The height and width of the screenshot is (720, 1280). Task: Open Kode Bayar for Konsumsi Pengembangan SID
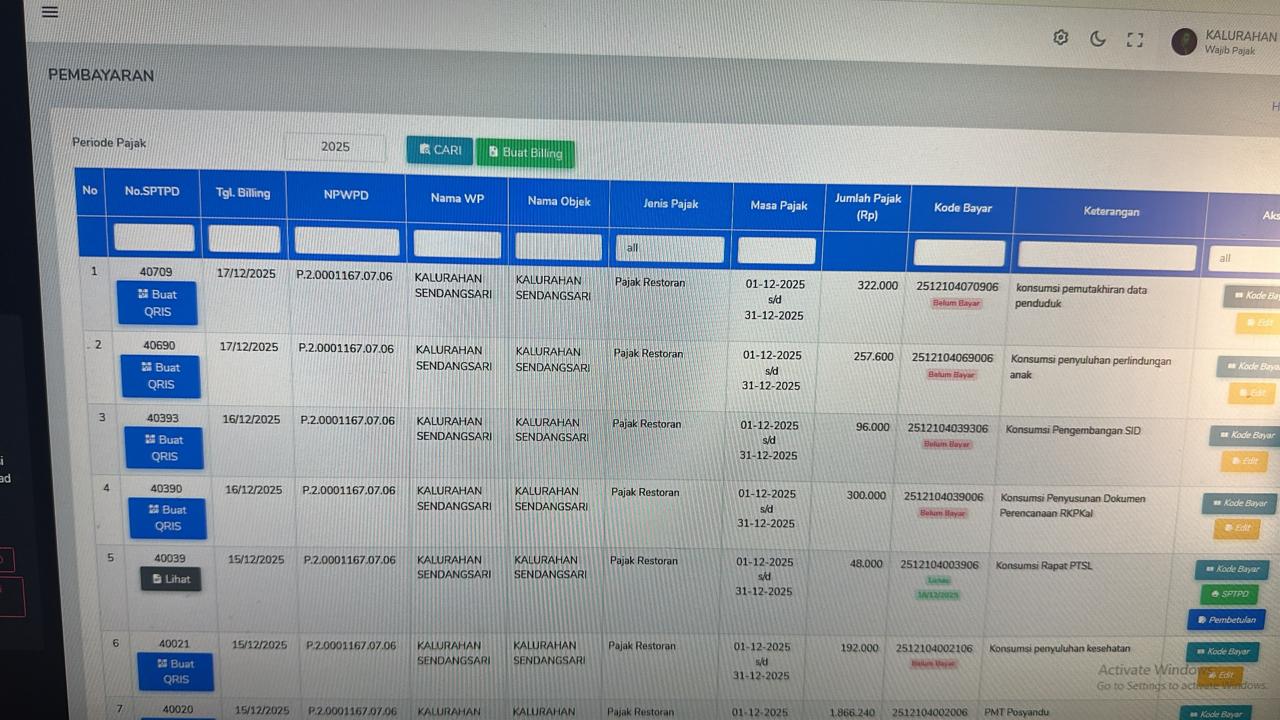(x=1244, y=436)
